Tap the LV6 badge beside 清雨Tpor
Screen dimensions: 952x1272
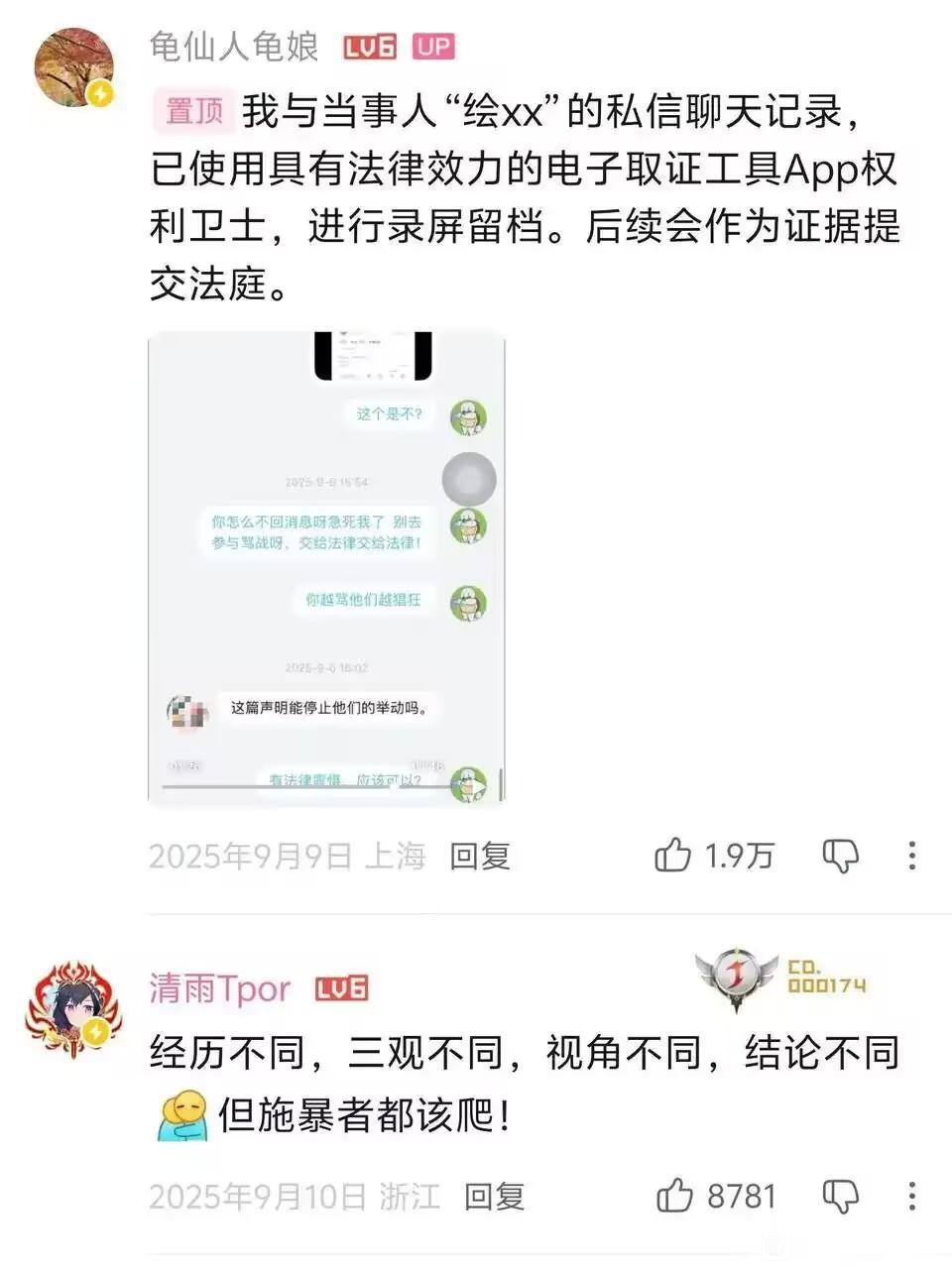[x=342, y=988]
